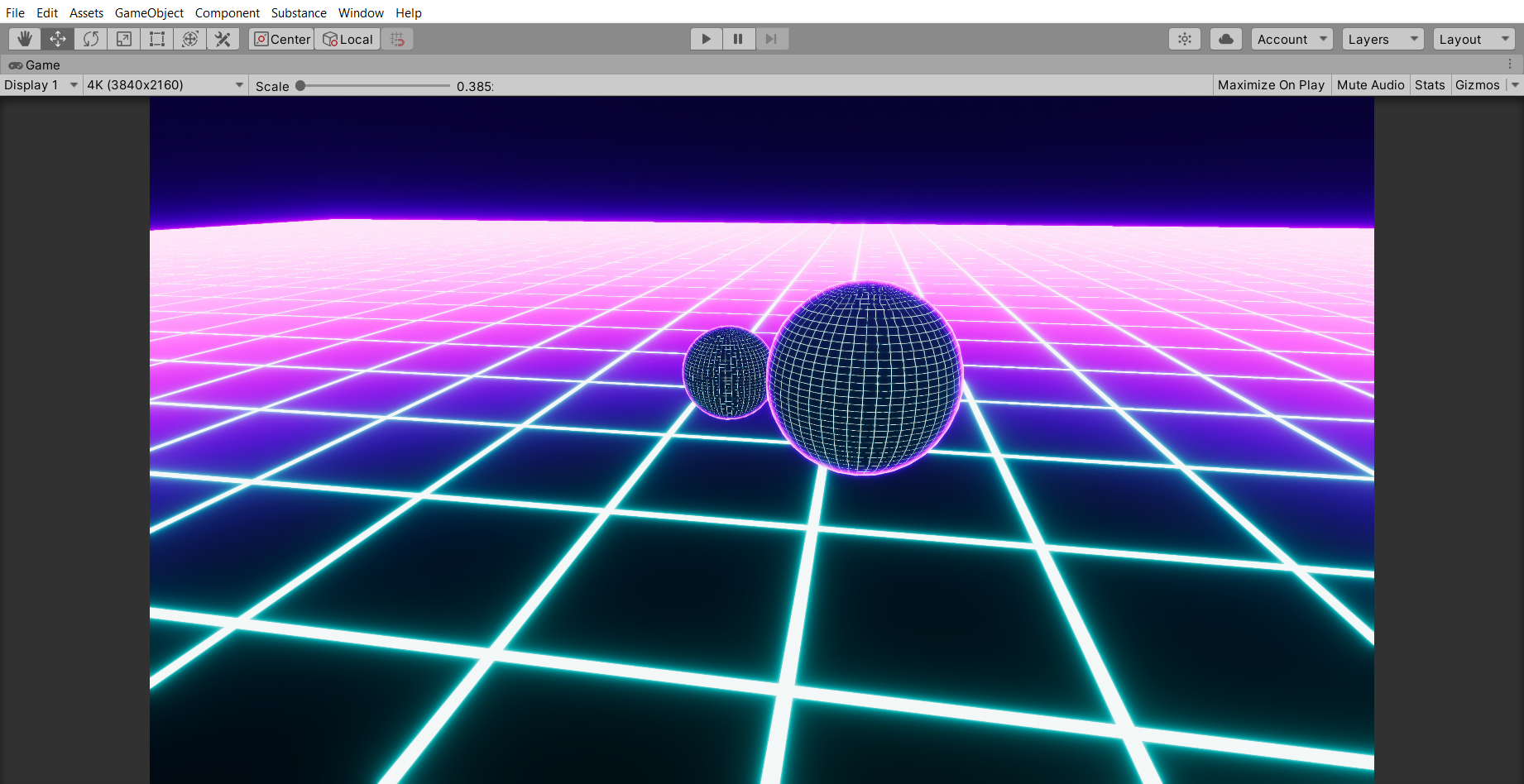The width and height of the screenshot is (1524, 784).
Task: Start Play mode
Action: click(x=707, y=39)
